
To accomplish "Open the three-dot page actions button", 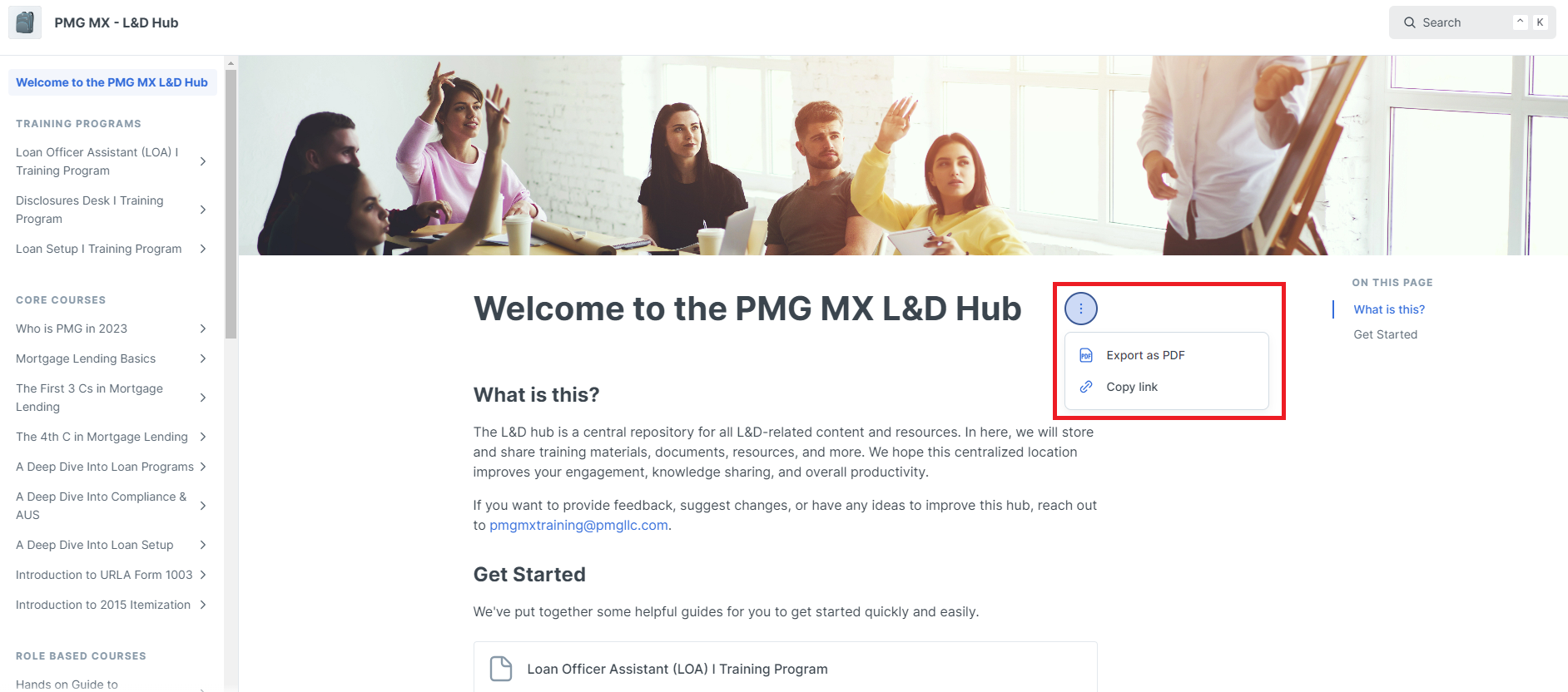I will point(1081,309).
